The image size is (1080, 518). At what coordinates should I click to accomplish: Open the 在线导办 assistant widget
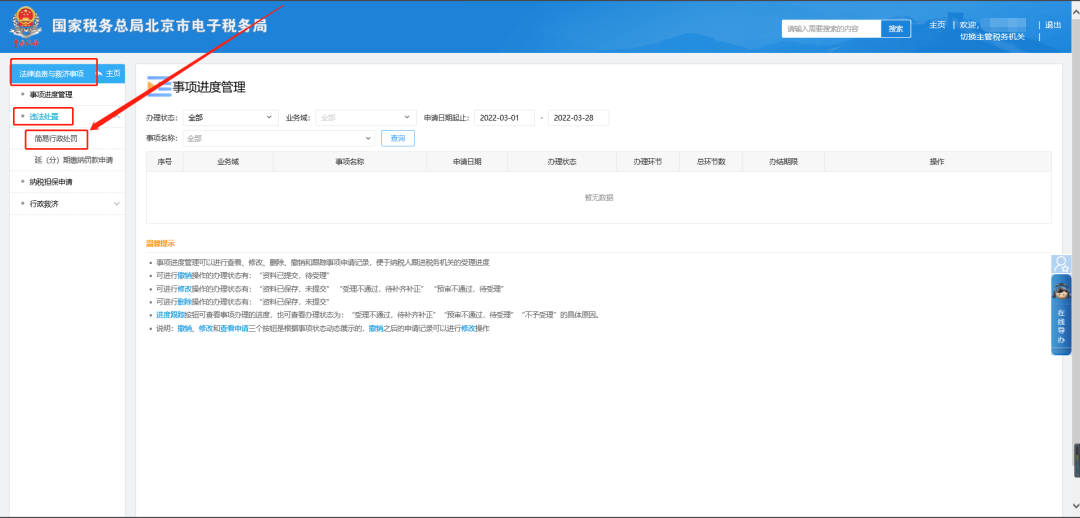1061,315
